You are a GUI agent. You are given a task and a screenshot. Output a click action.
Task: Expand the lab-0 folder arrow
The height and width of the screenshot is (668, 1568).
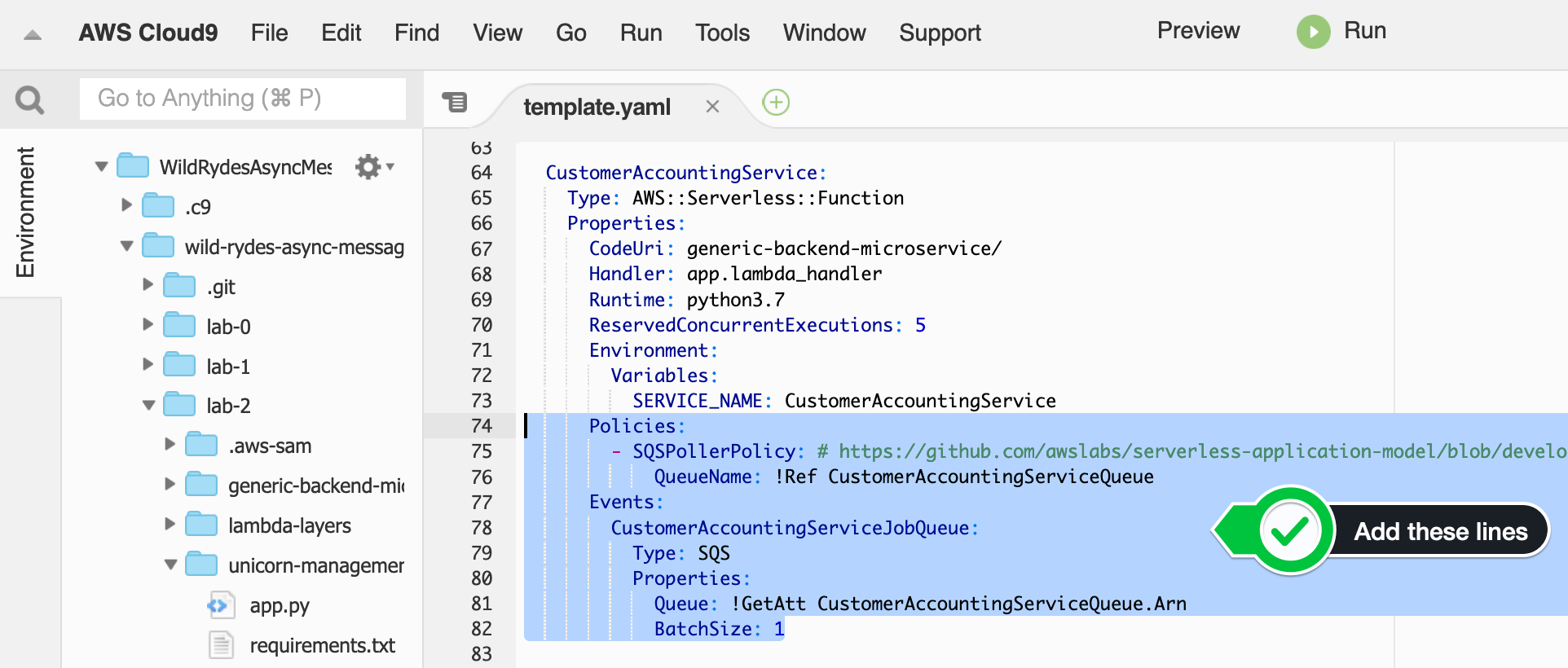pos(148,324)
